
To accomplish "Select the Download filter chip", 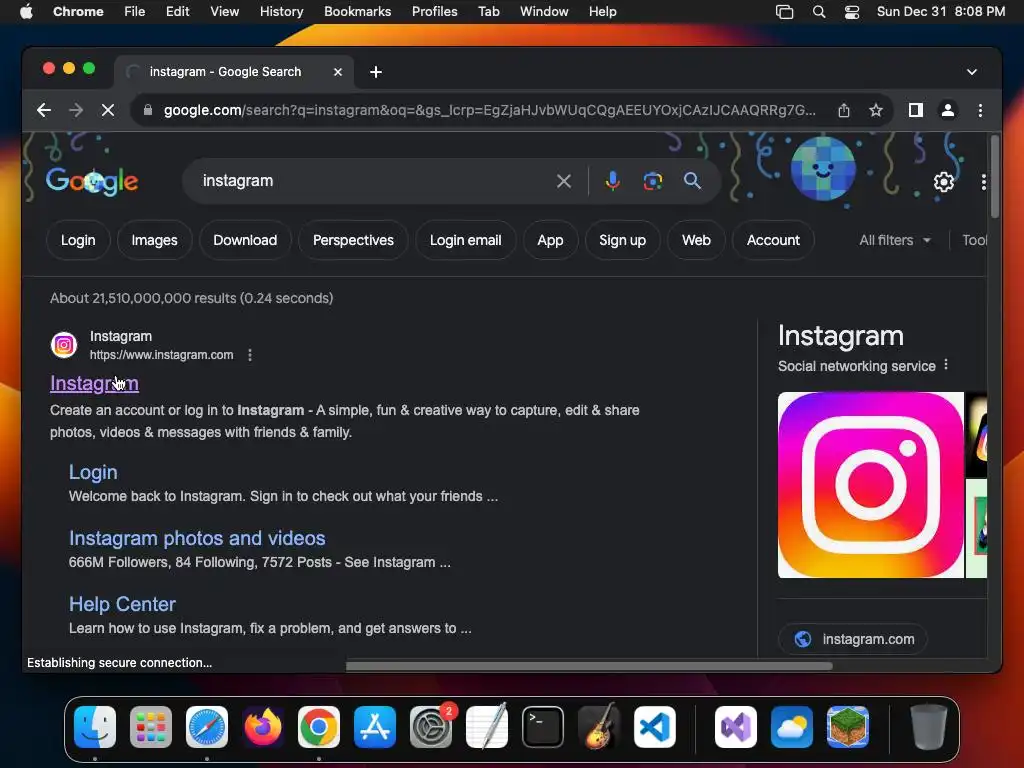I will 245,240.
